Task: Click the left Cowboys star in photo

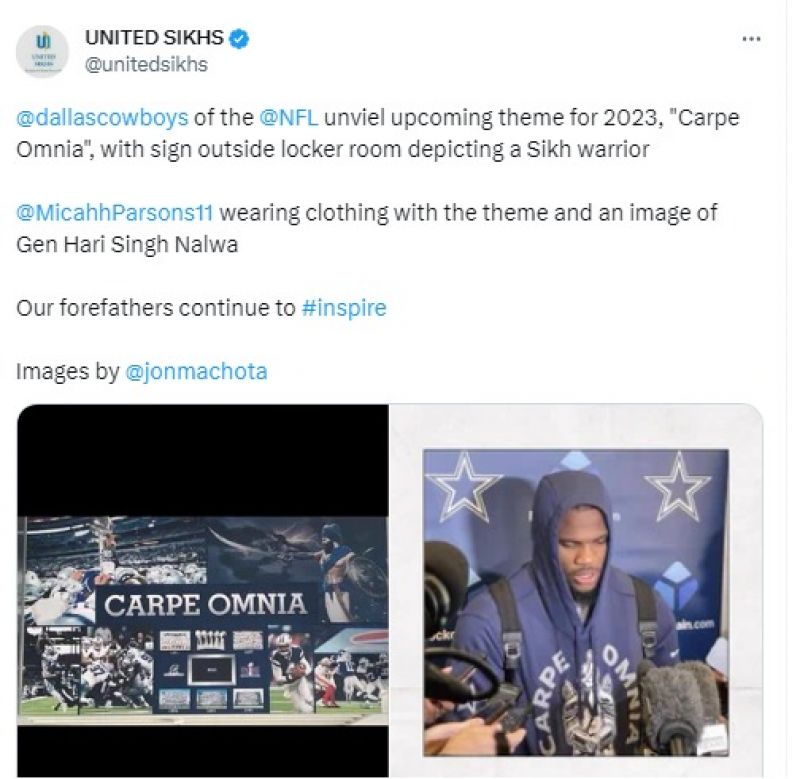Action: (x=462, y=487)
